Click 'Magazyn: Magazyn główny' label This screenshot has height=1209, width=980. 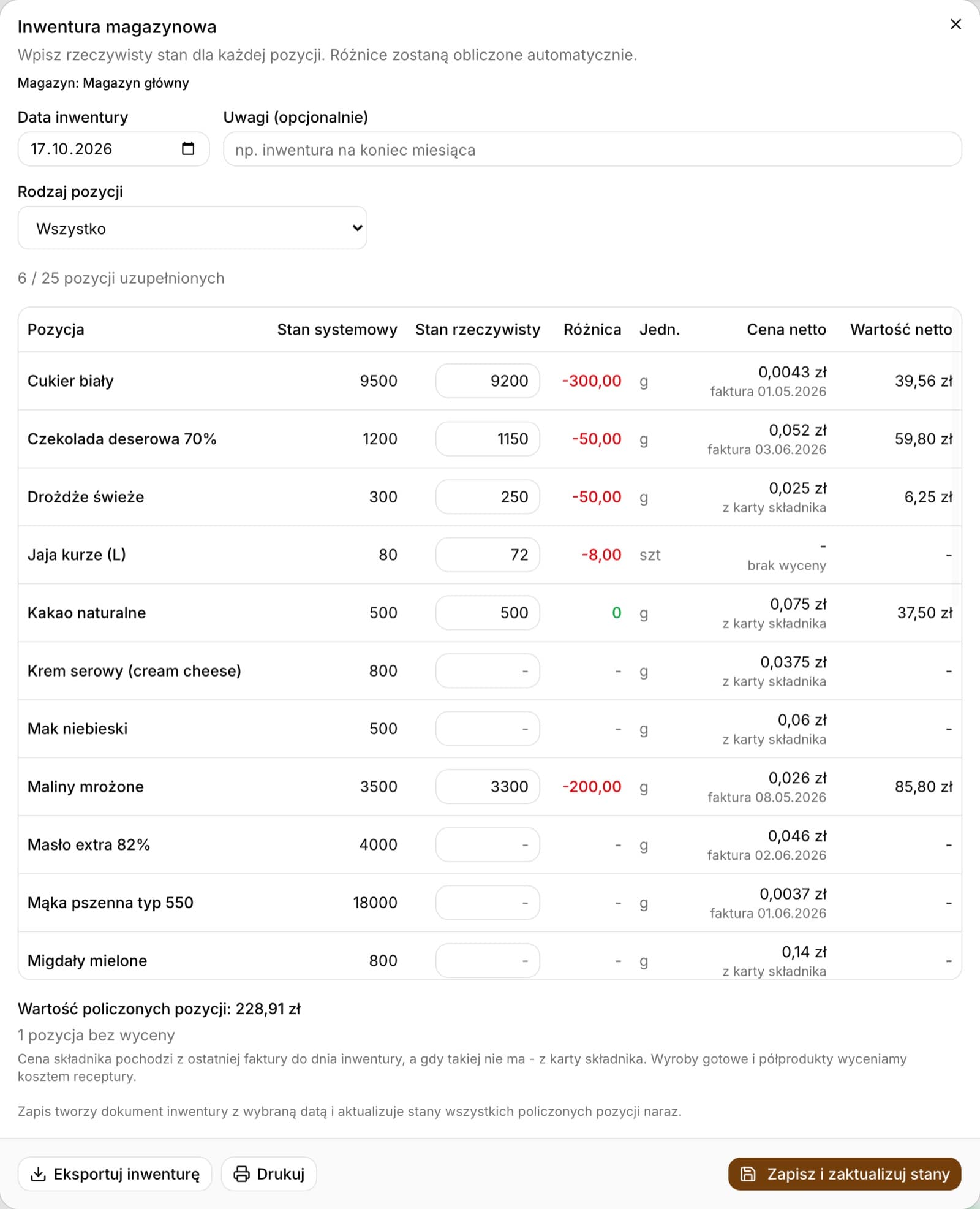click(104, 83)
